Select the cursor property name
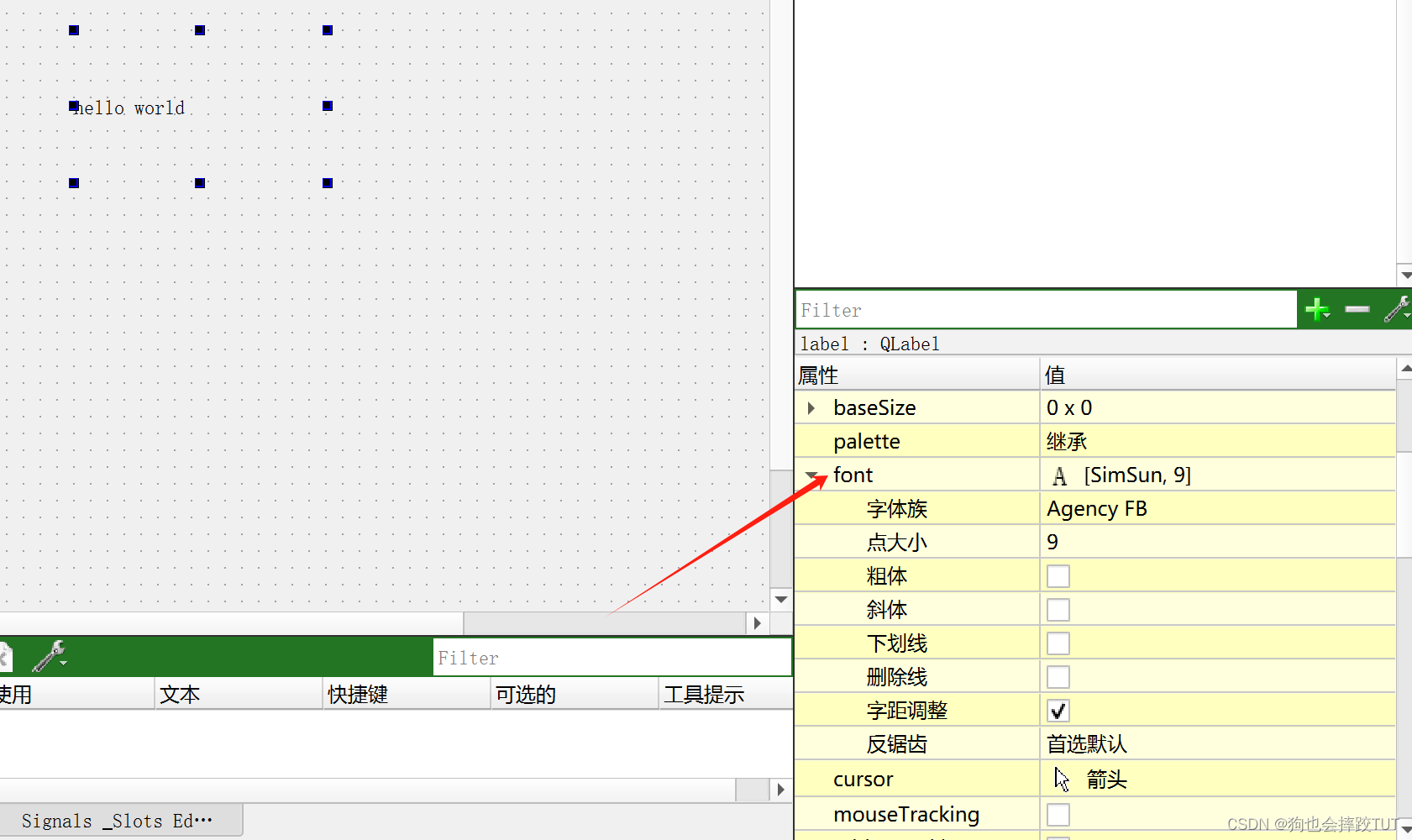The height and width of the screenshot is (840, 1412). coord(863,780)
